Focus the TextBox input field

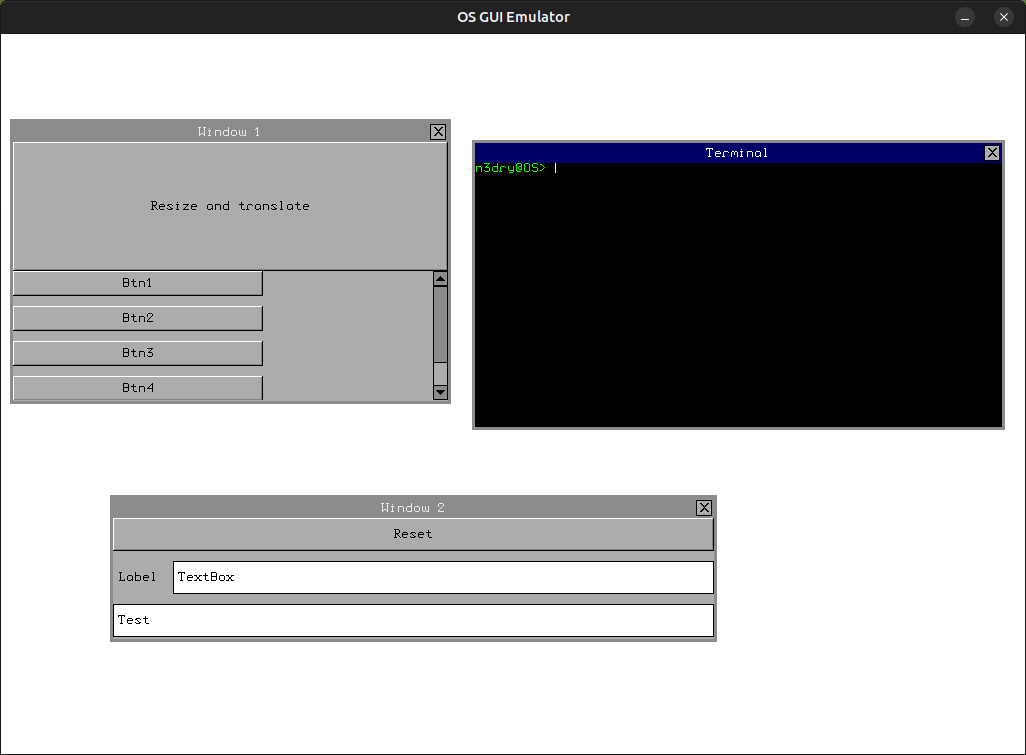pyautogui.click(x=443, y=577)
